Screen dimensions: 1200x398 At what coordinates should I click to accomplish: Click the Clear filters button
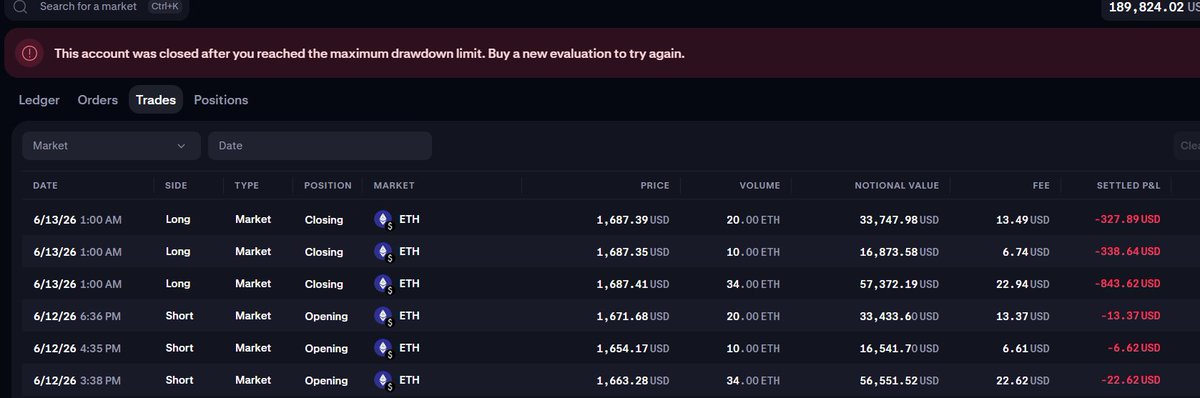[1187, 146]
